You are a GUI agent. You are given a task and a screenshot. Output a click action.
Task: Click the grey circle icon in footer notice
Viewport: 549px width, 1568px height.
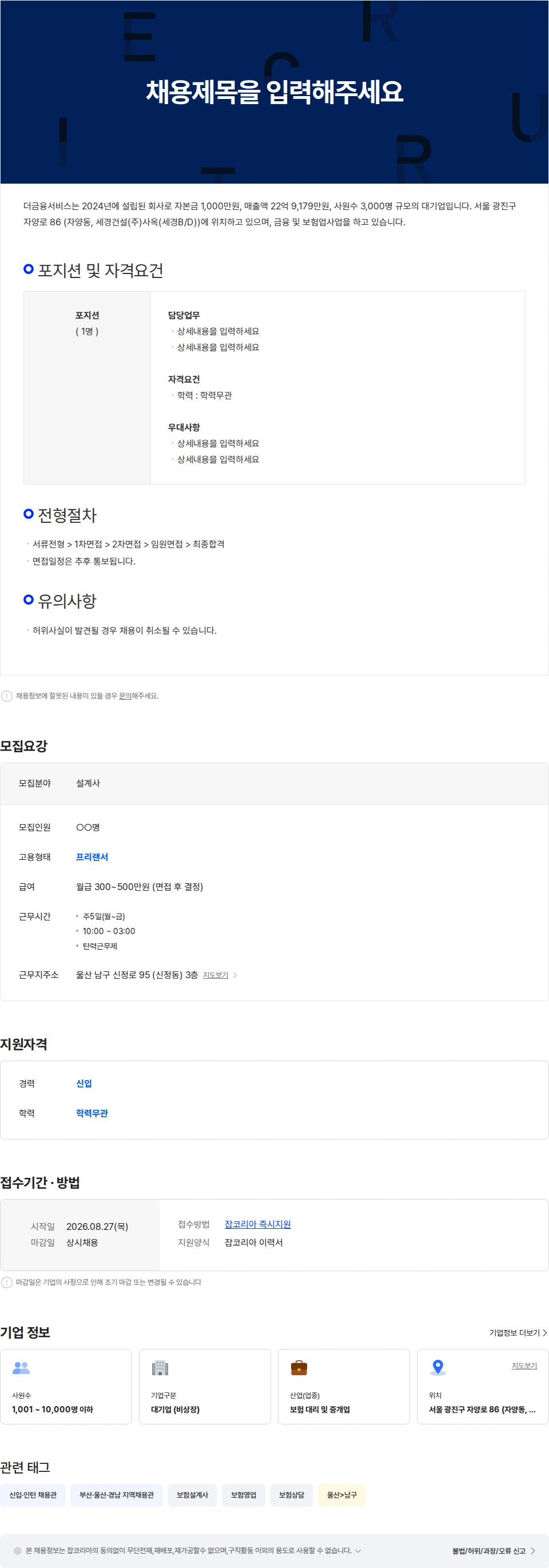point(18,1550)
